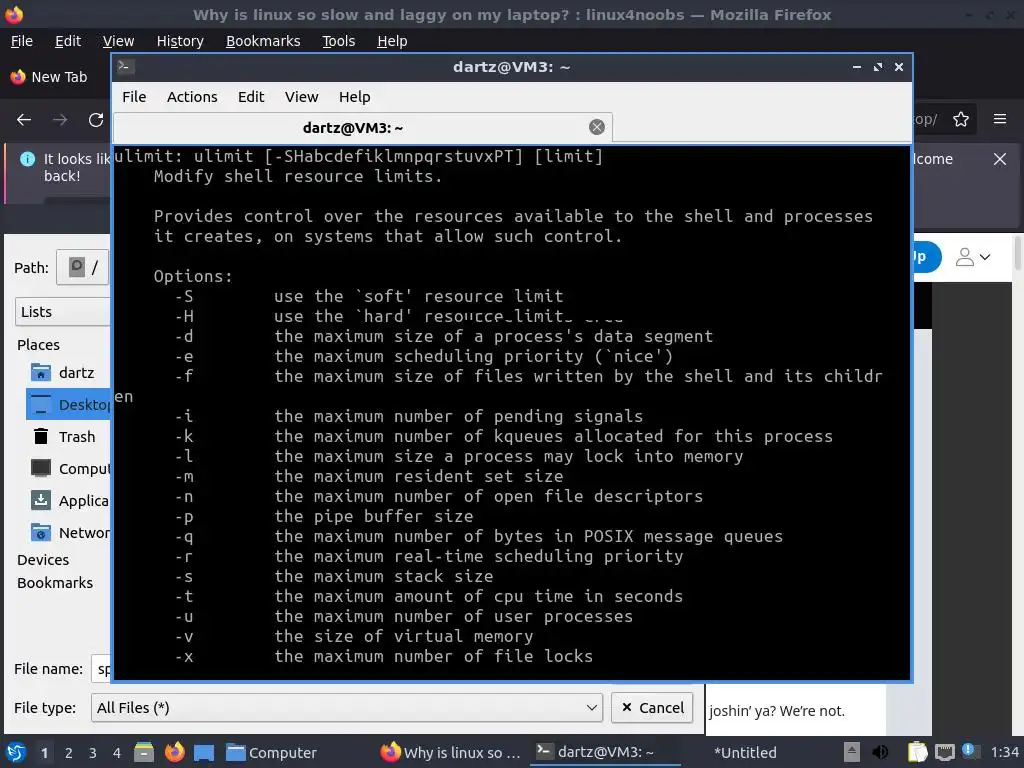1024x768 pixels.
Task: Switch to Firefox window in taskbar
Action: coord(451,753)
